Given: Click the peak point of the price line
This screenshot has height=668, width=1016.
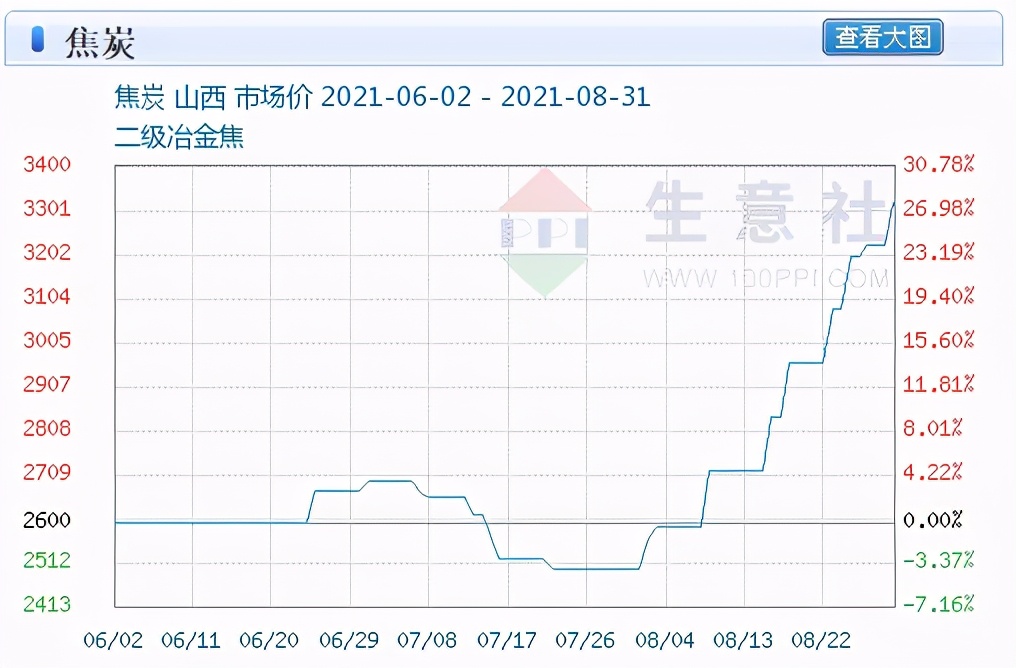Looking at the screenshot, I should pyautogui.click(x=893, y=204).
